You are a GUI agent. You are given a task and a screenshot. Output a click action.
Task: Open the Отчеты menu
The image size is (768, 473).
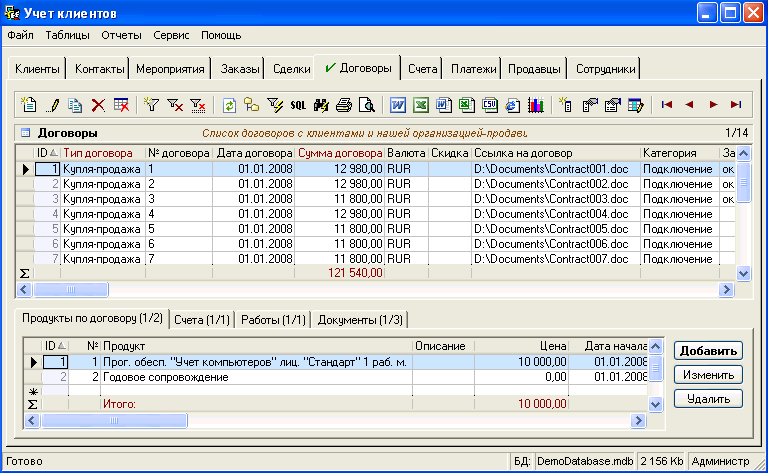pos(121,35)
